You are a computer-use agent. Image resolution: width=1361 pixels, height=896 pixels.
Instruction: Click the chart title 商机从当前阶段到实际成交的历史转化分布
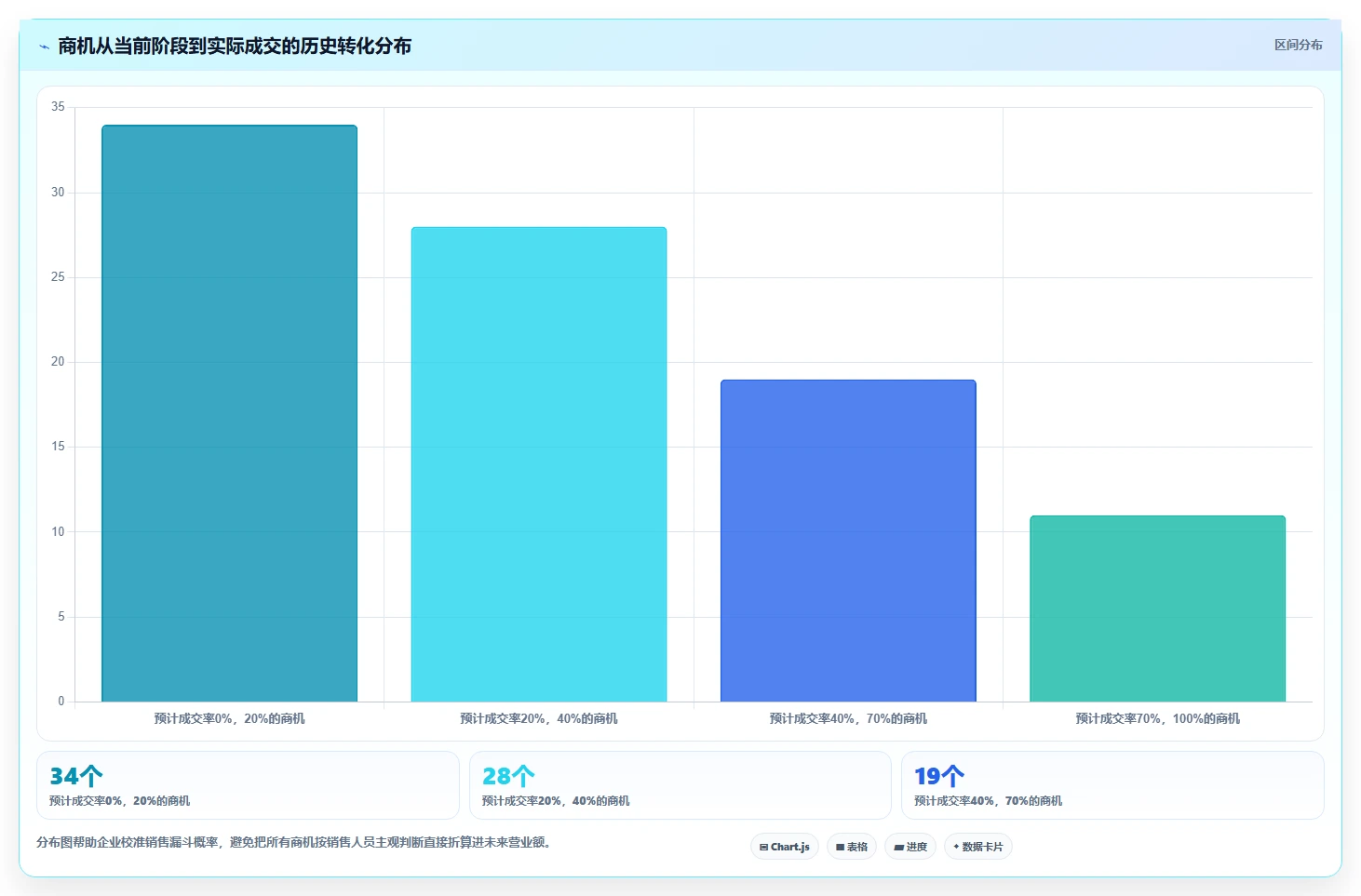[235, 46]
